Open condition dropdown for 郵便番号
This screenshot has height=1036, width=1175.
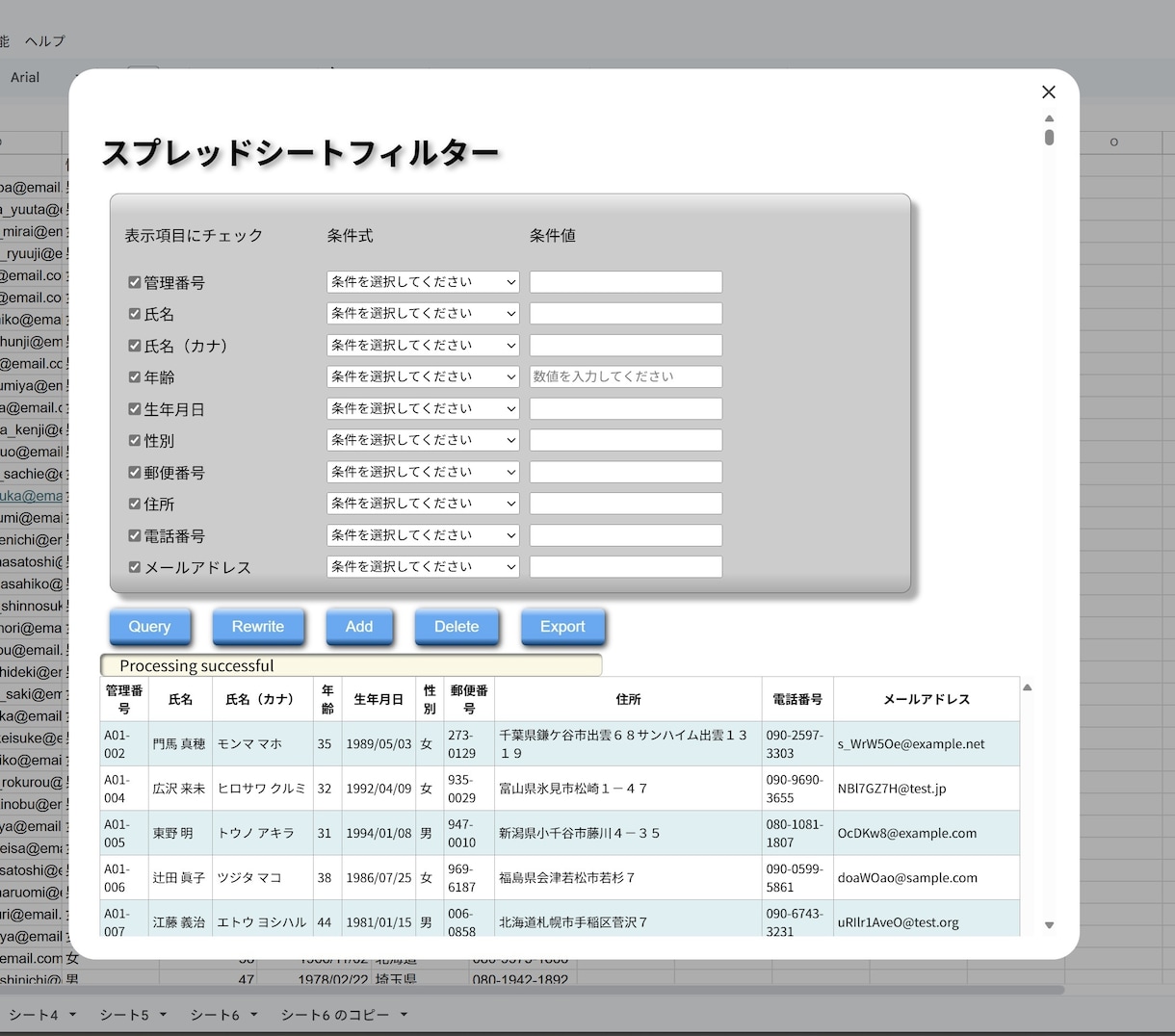423,472
